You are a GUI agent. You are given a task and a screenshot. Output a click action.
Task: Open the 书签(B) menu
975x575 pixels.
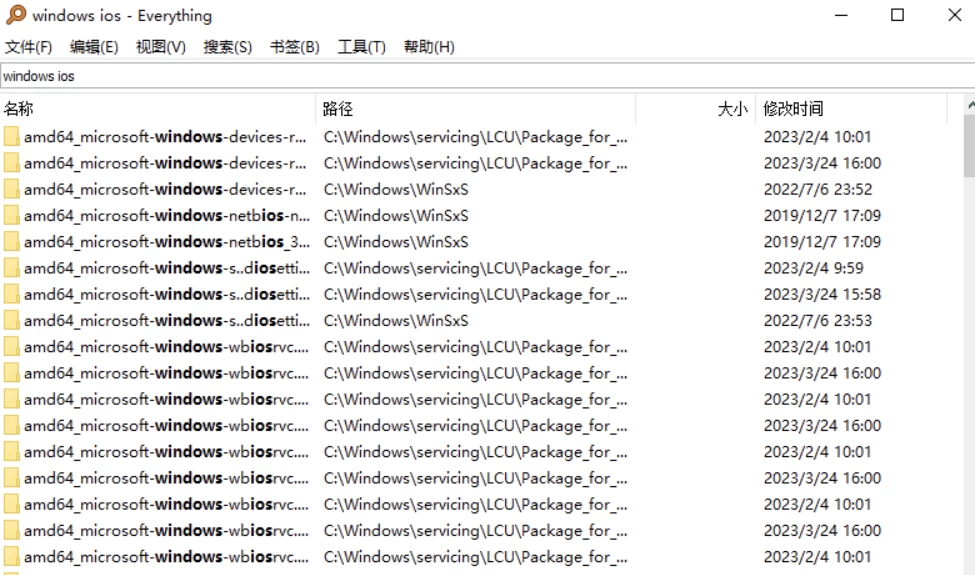(x=295, y=47)
